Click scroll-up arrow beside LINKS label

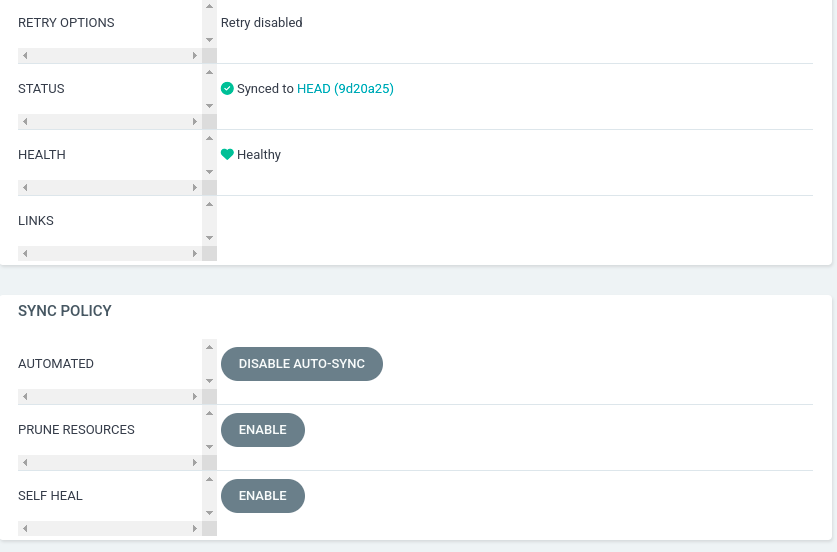[209, 204]
